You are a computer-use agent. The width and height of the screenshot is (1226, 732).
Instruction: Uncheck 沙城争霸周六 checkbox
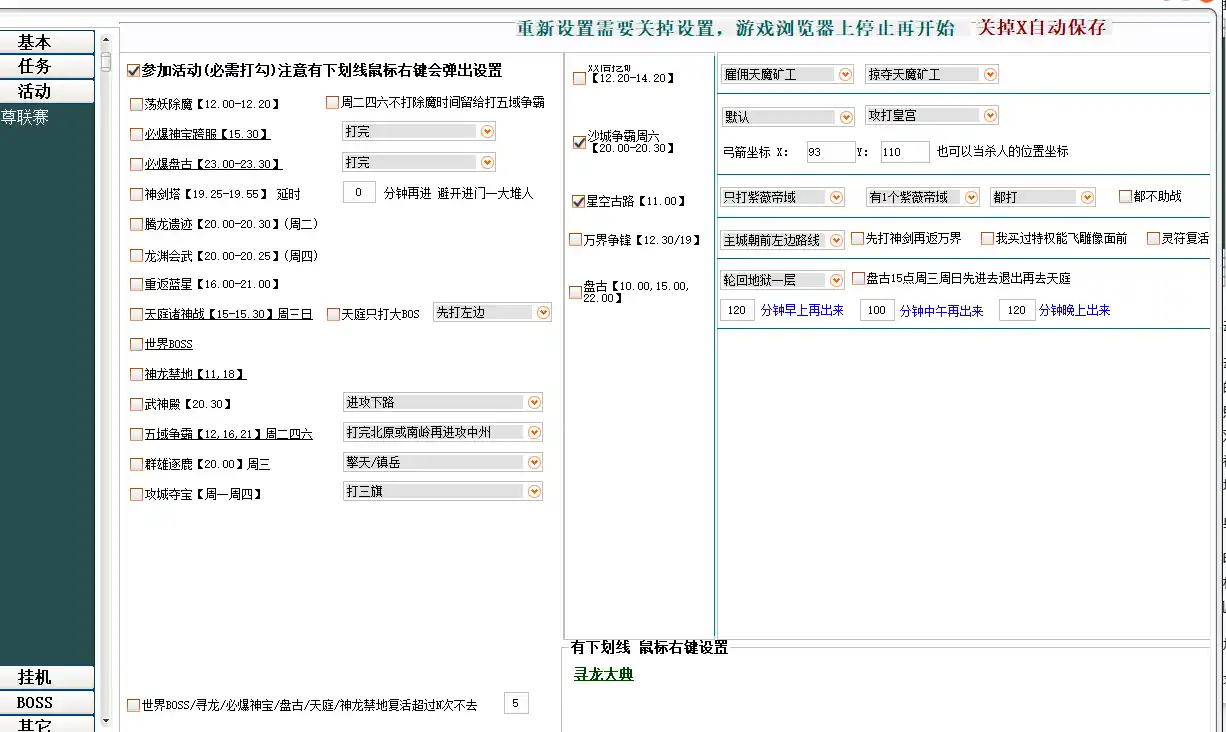click(579, 142)
